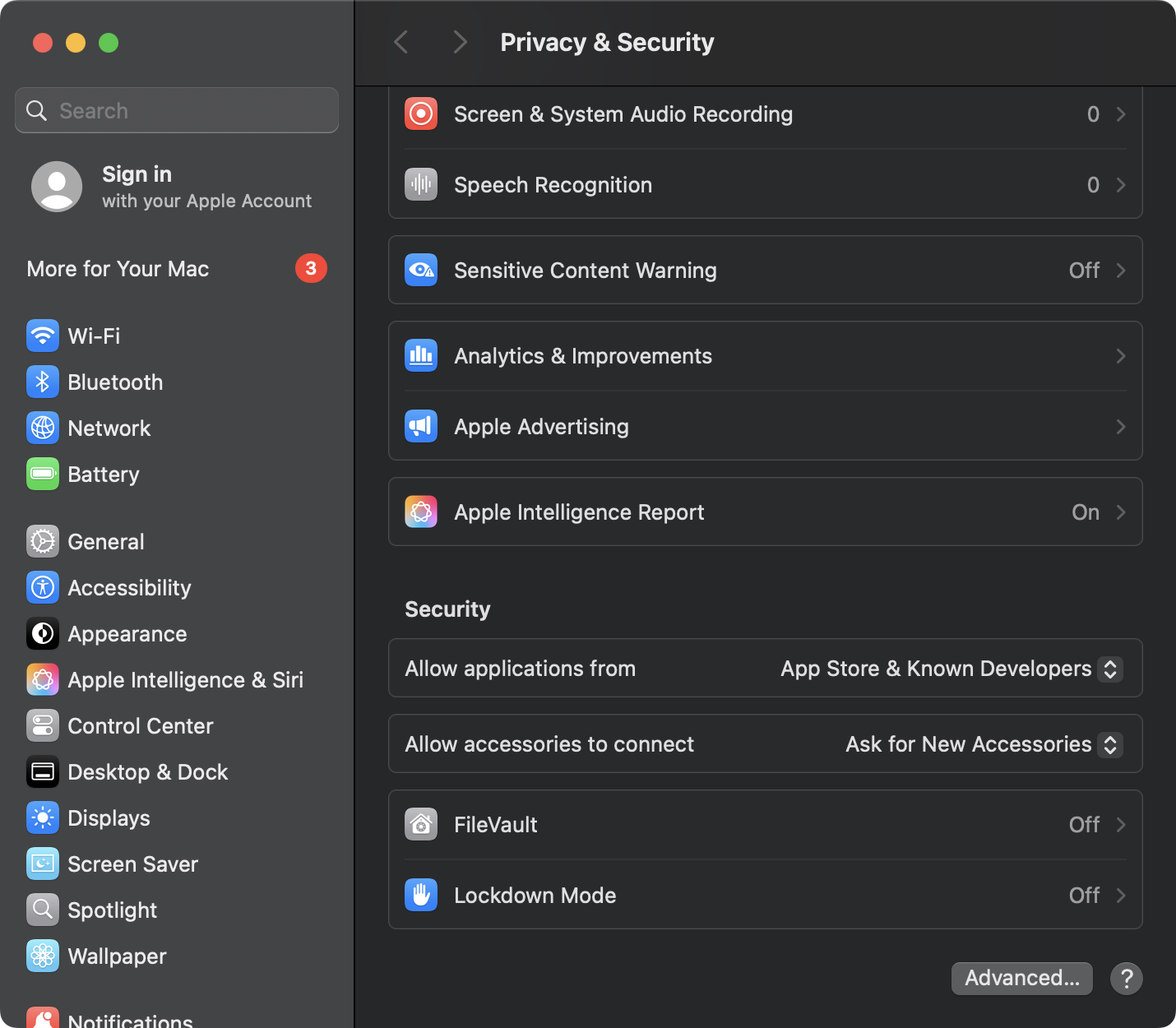Click the Speech Recognition count 0
The image size is (1176, 1028).
tap(1093, 185)
